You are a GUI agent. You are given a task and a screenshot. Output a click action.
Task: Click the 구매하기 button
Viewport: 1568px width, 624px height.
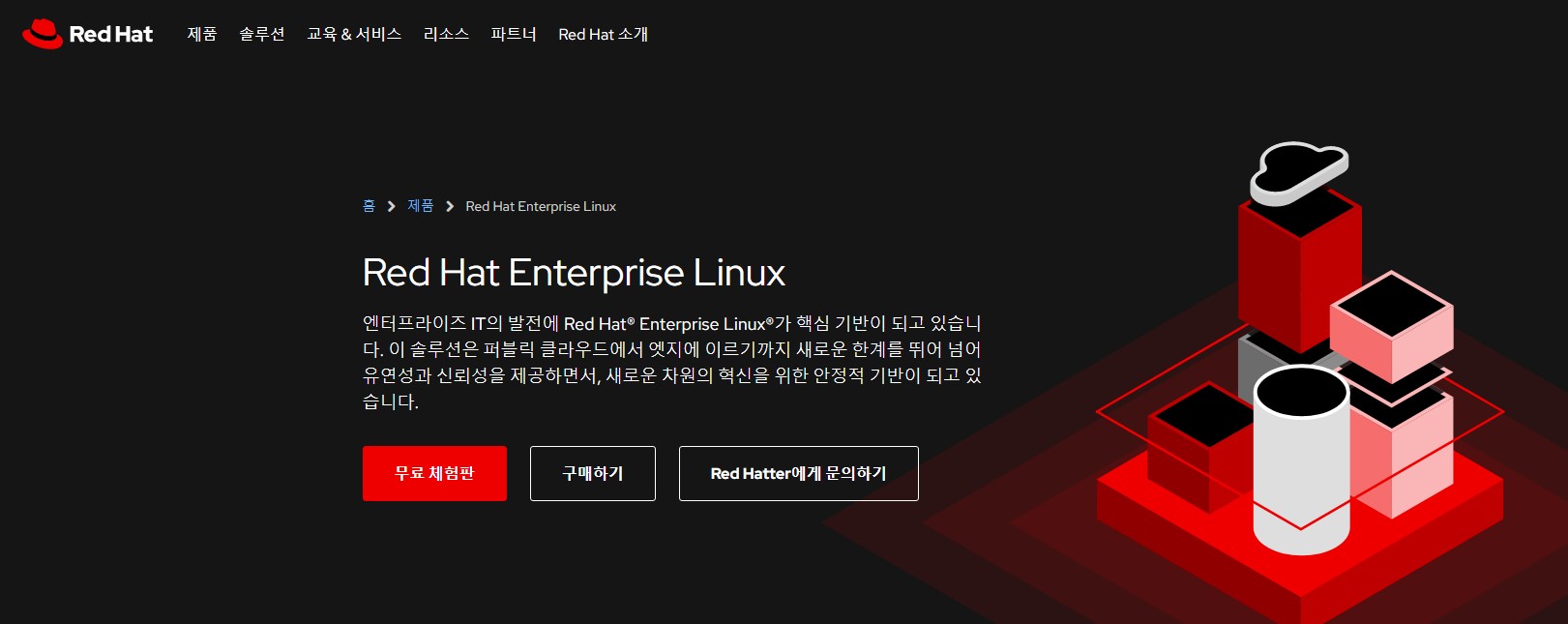tap(593, 473)
